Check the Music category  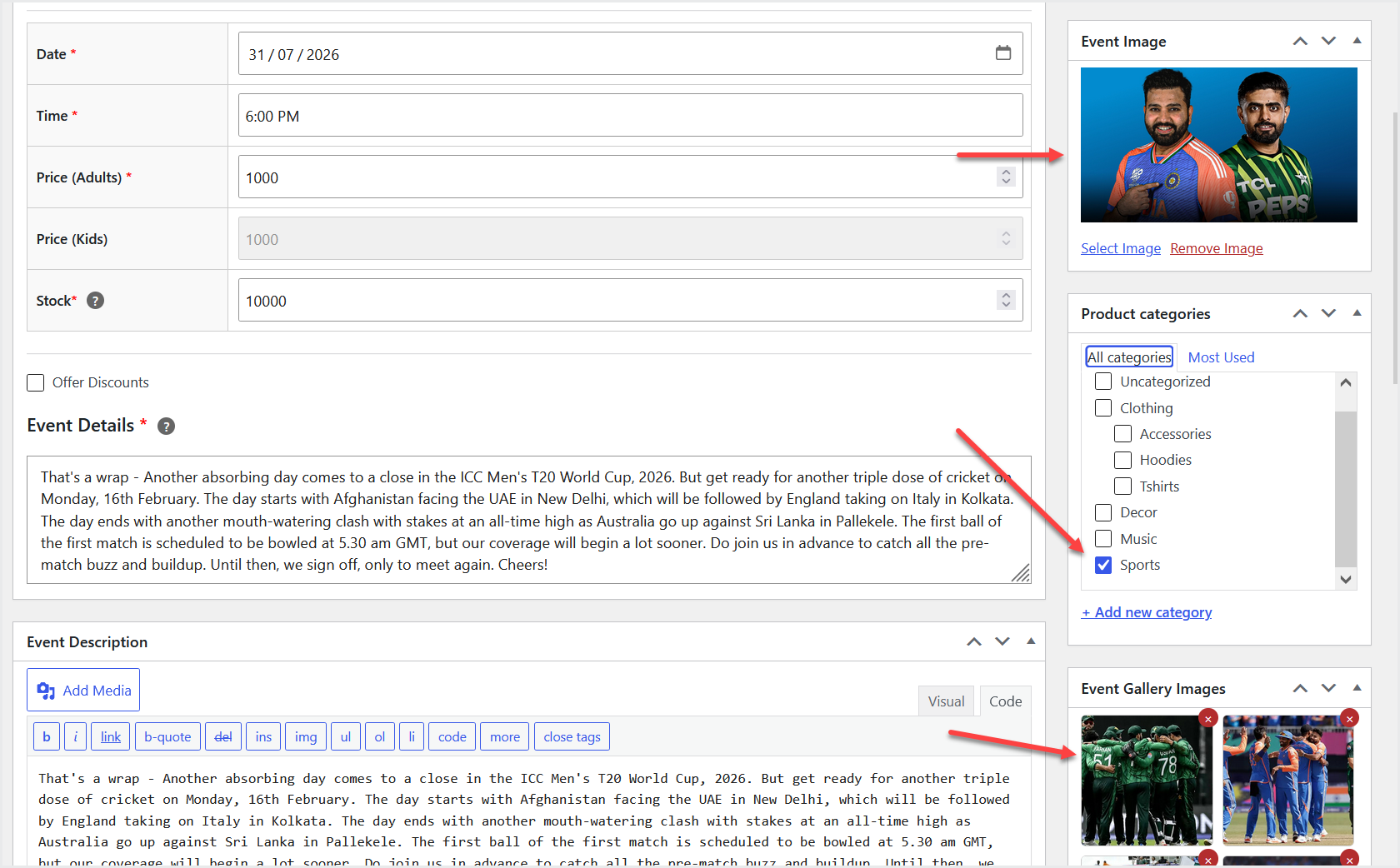click(x=1103, y=539)
